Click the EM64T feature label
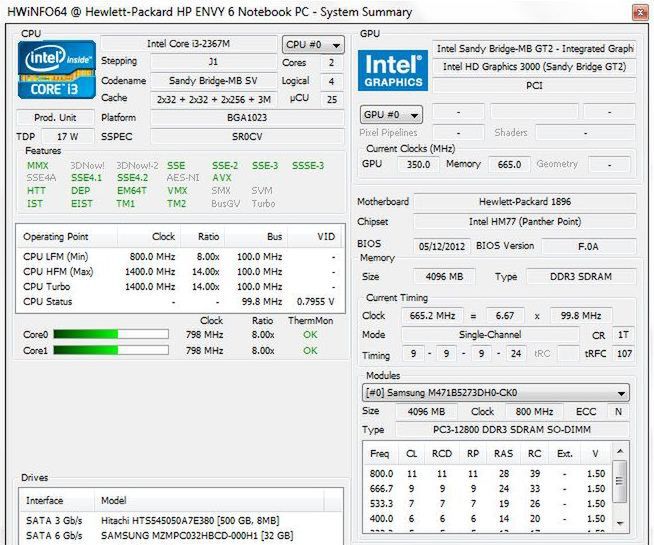Image resolution: width=654 pixels, height=545 pixels. coord(132,191)
